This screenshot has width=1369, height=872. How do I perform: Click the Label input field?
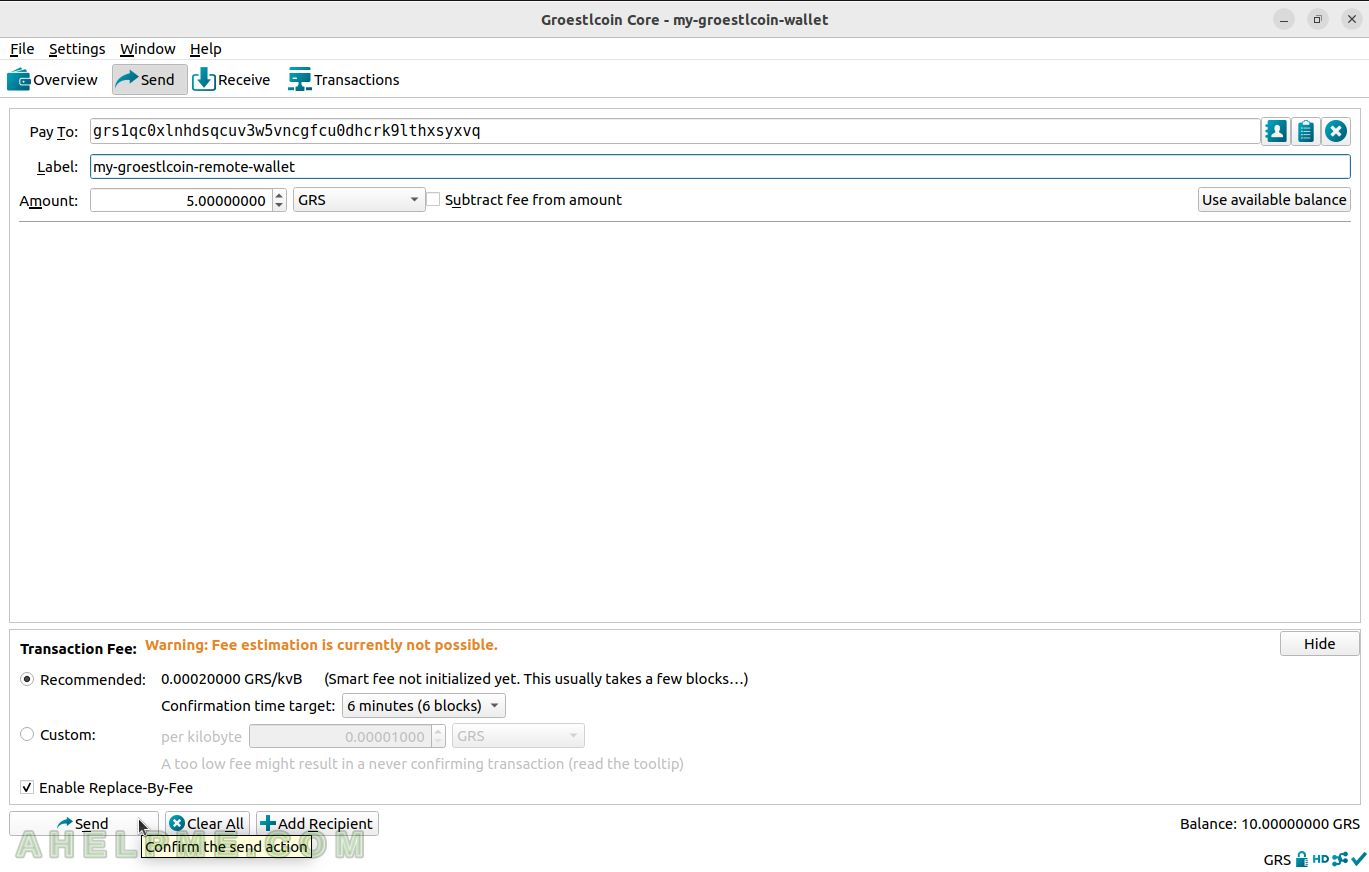(x=720, y=167)
